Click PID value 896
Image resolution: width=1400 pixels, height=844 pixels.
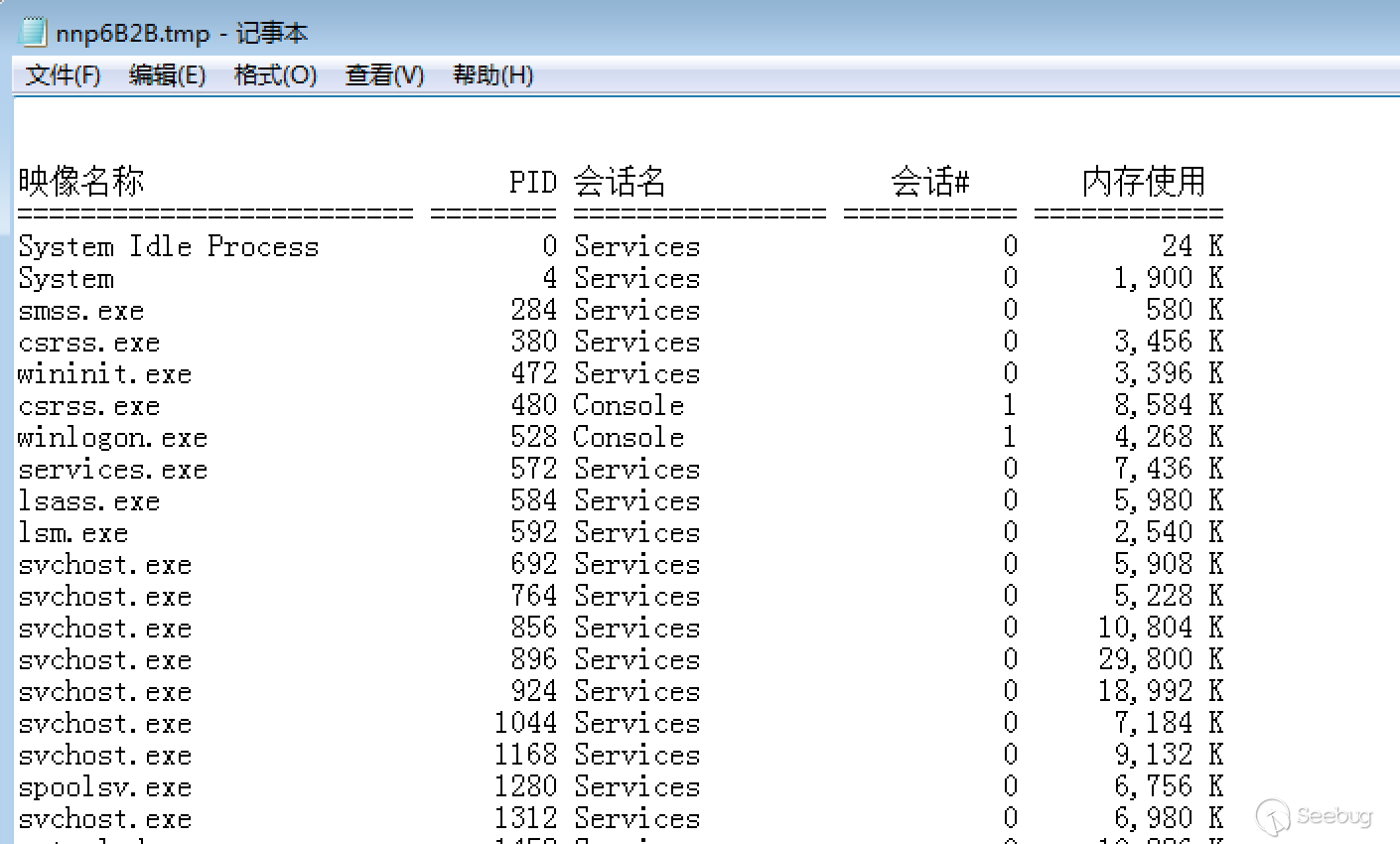click(x=534, y=659)
